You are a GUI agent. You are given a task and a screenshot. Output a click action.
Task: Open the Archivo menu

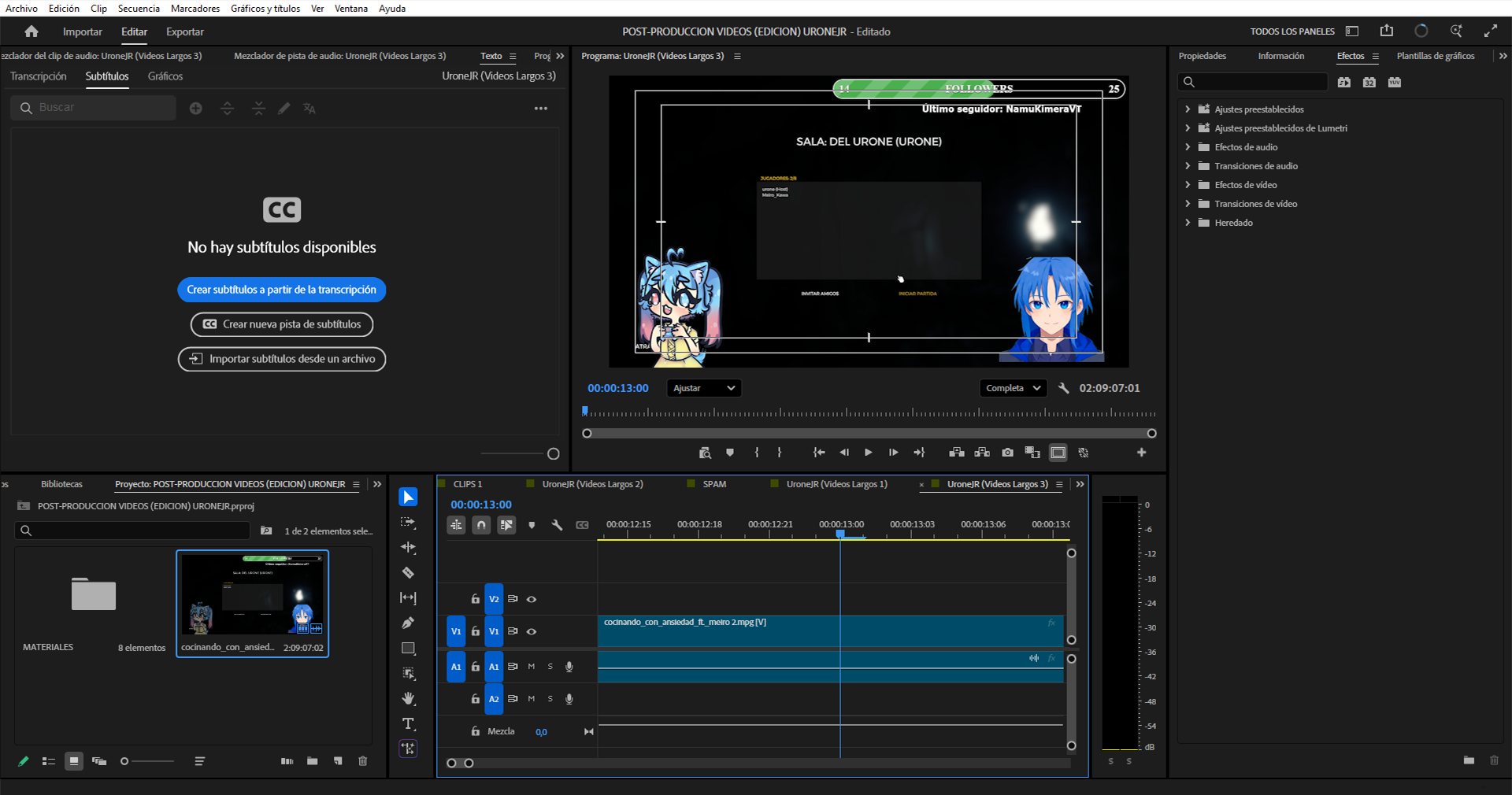coord(21,9)
